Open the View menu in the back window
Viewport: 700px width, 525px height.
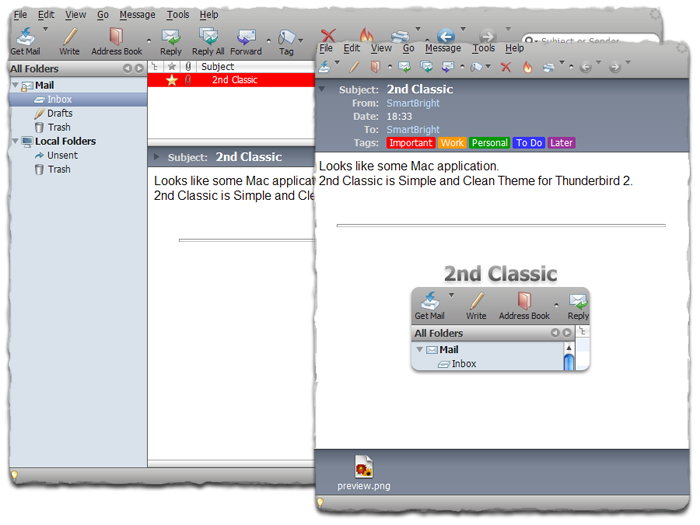tap(75, 15)
